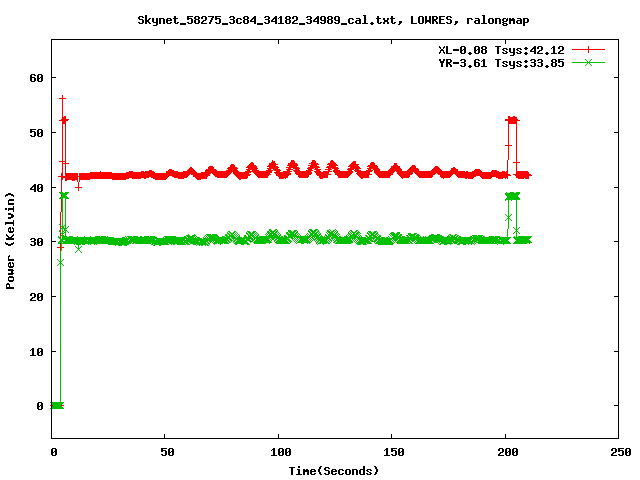Click the 20 tick label on the y-axis

point(36,297)
